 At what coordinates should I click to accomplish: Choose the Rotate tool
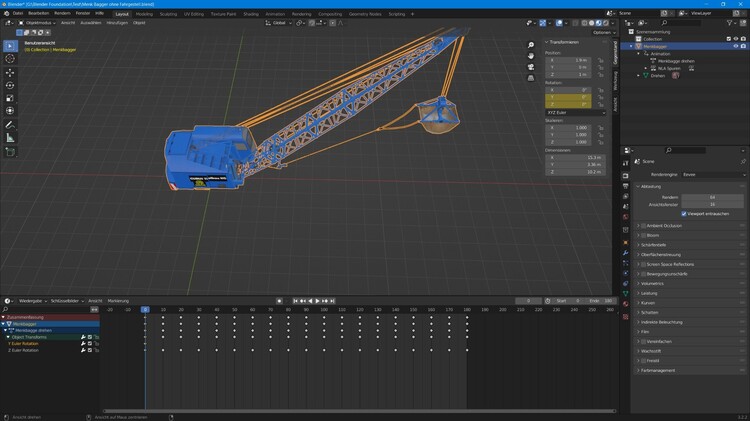click(x=10, y=86)
